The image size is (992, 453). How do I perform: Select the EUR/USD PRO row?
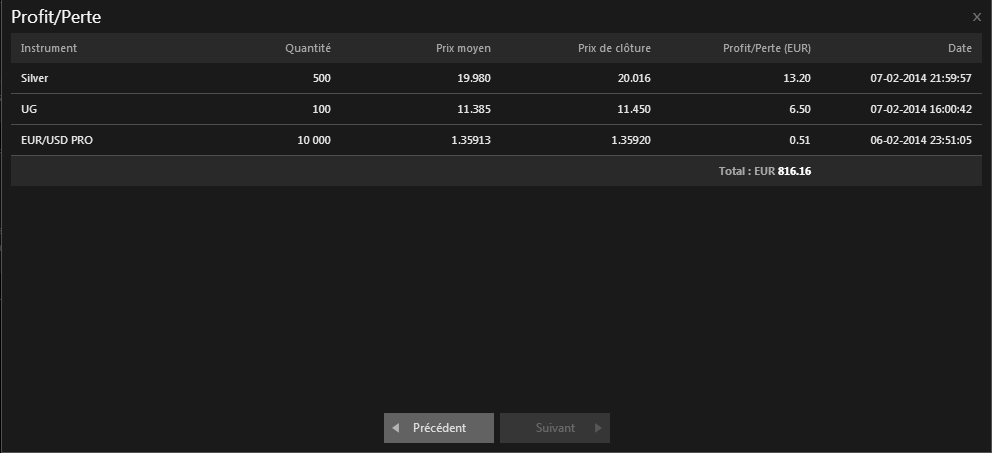coord(57,140)
